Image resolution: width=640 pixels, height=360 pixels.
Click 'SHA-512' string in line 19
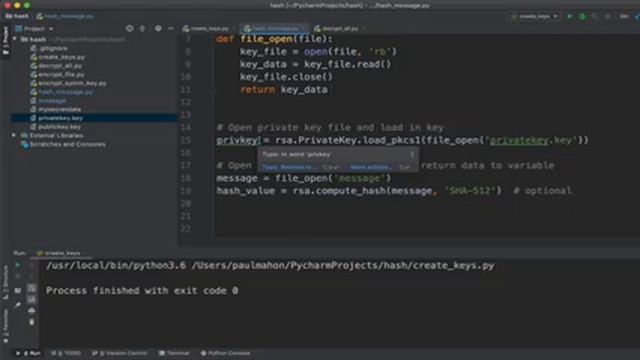(x=472, y=191)
